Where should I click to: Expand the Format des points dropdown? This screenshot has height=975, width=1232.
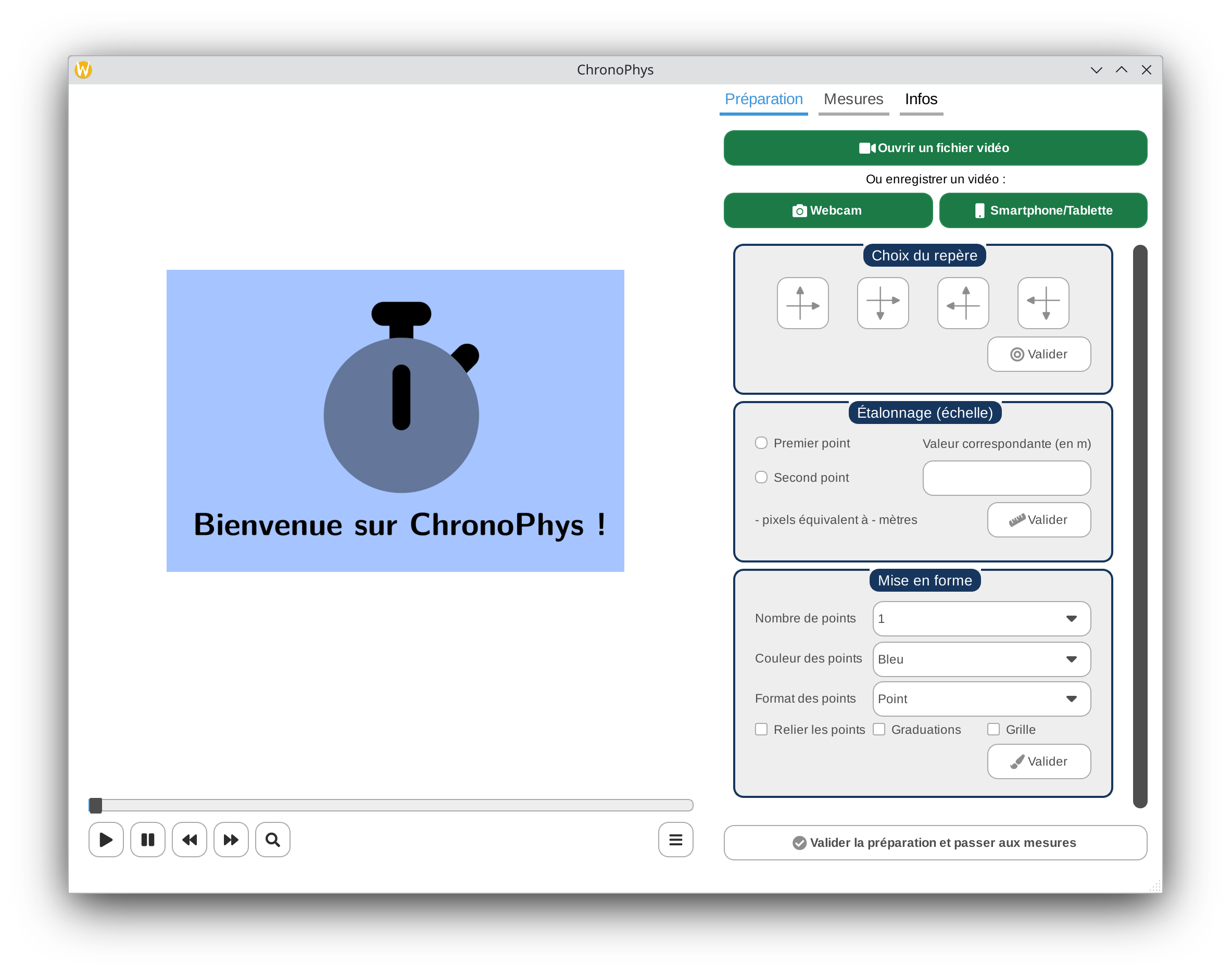[982, 699]
